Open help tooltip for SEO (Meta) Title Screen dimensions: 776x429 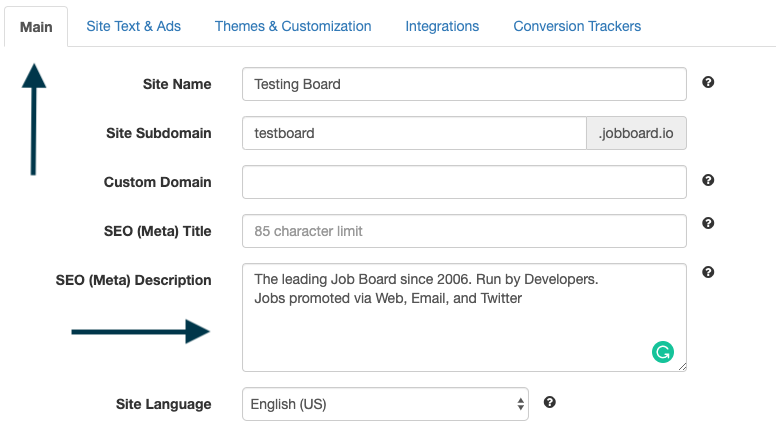708,224
